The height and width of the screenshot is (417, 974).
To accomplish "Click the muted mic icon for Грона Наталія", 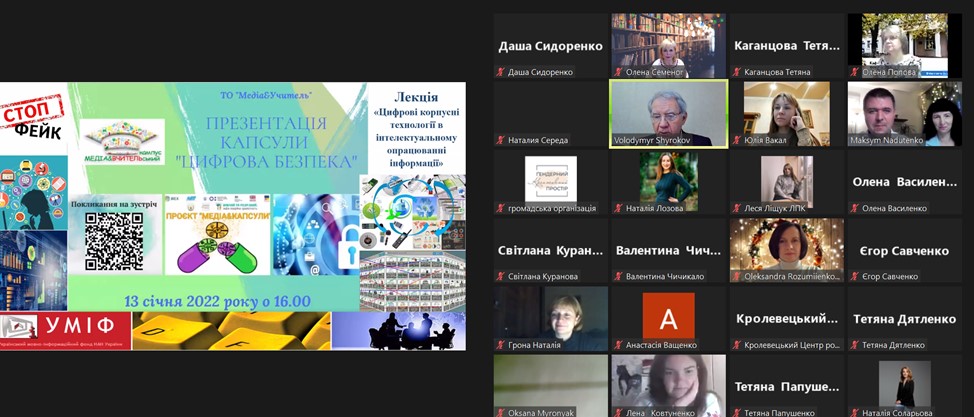I will pyautogui.click(x=501, y=345).
